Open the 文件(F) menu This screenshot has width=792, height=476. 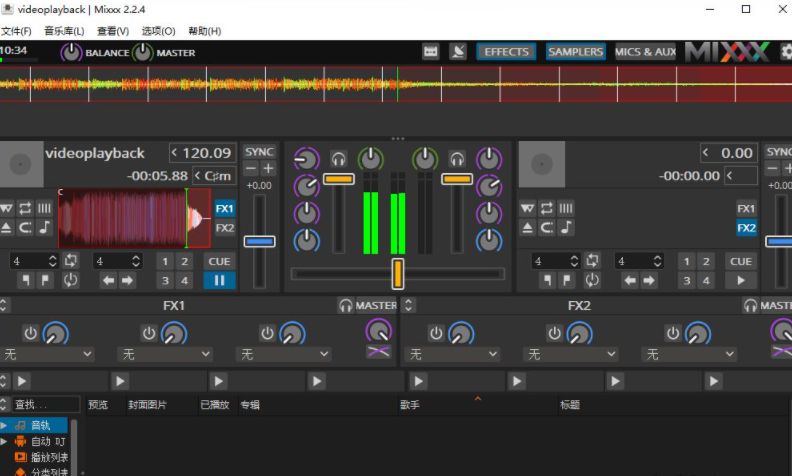16,31
